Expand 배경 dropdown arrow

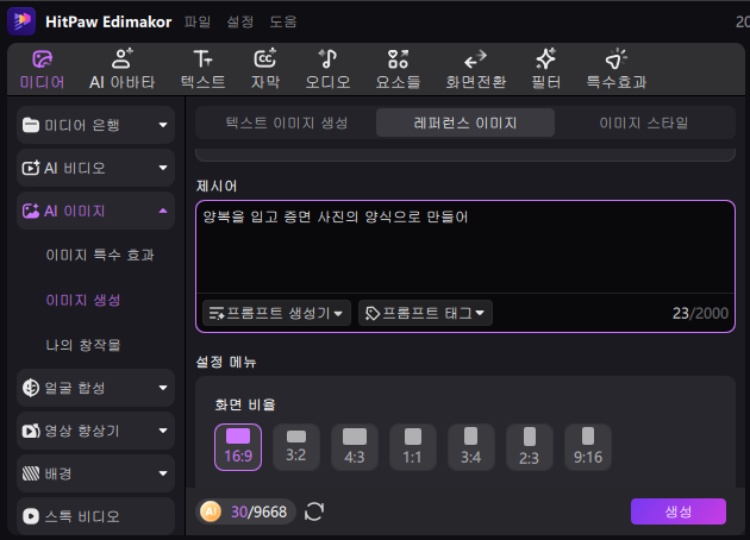point(163,474)
